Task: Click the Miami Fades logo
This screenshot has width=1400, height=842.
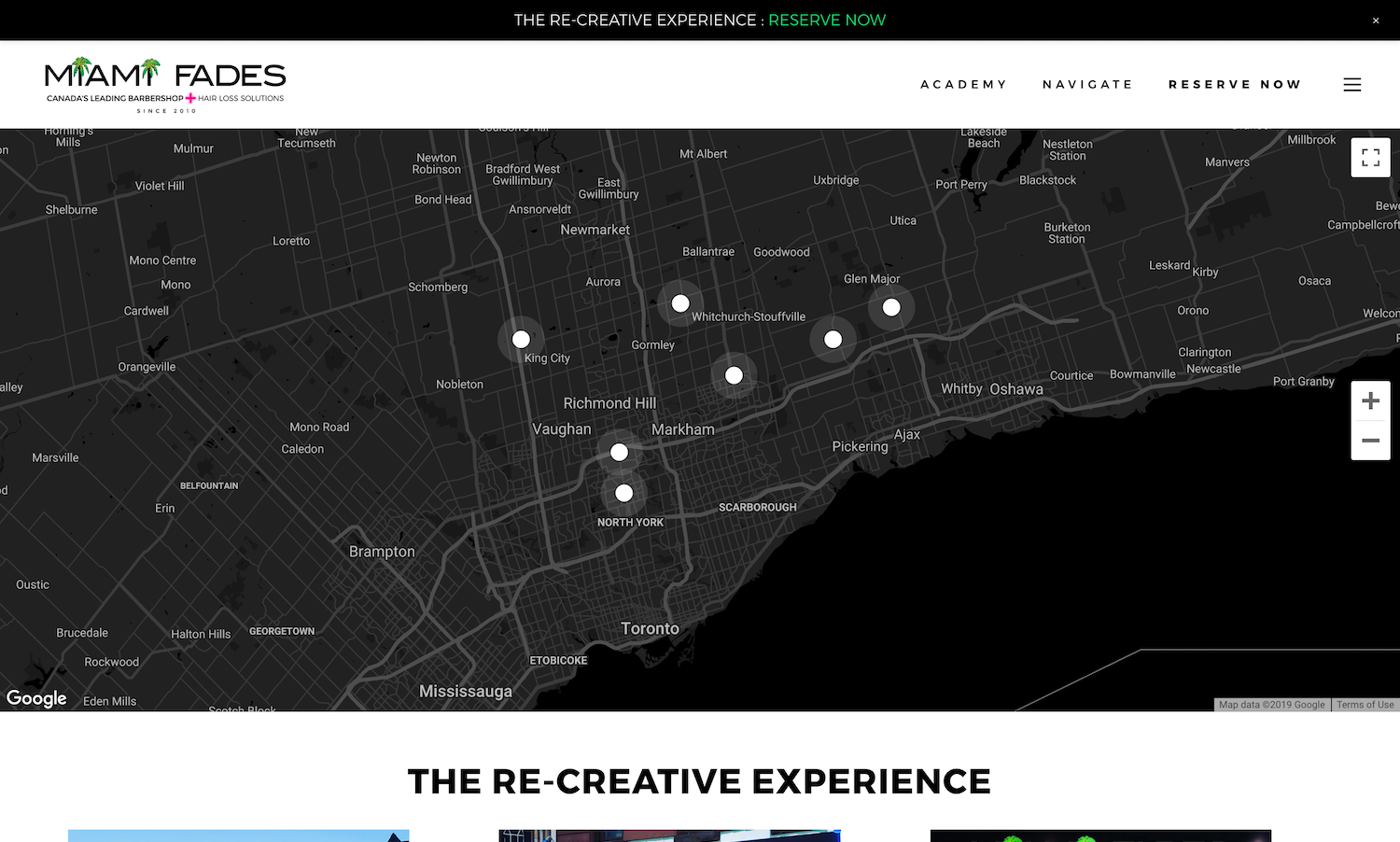Action: (165, 85)
